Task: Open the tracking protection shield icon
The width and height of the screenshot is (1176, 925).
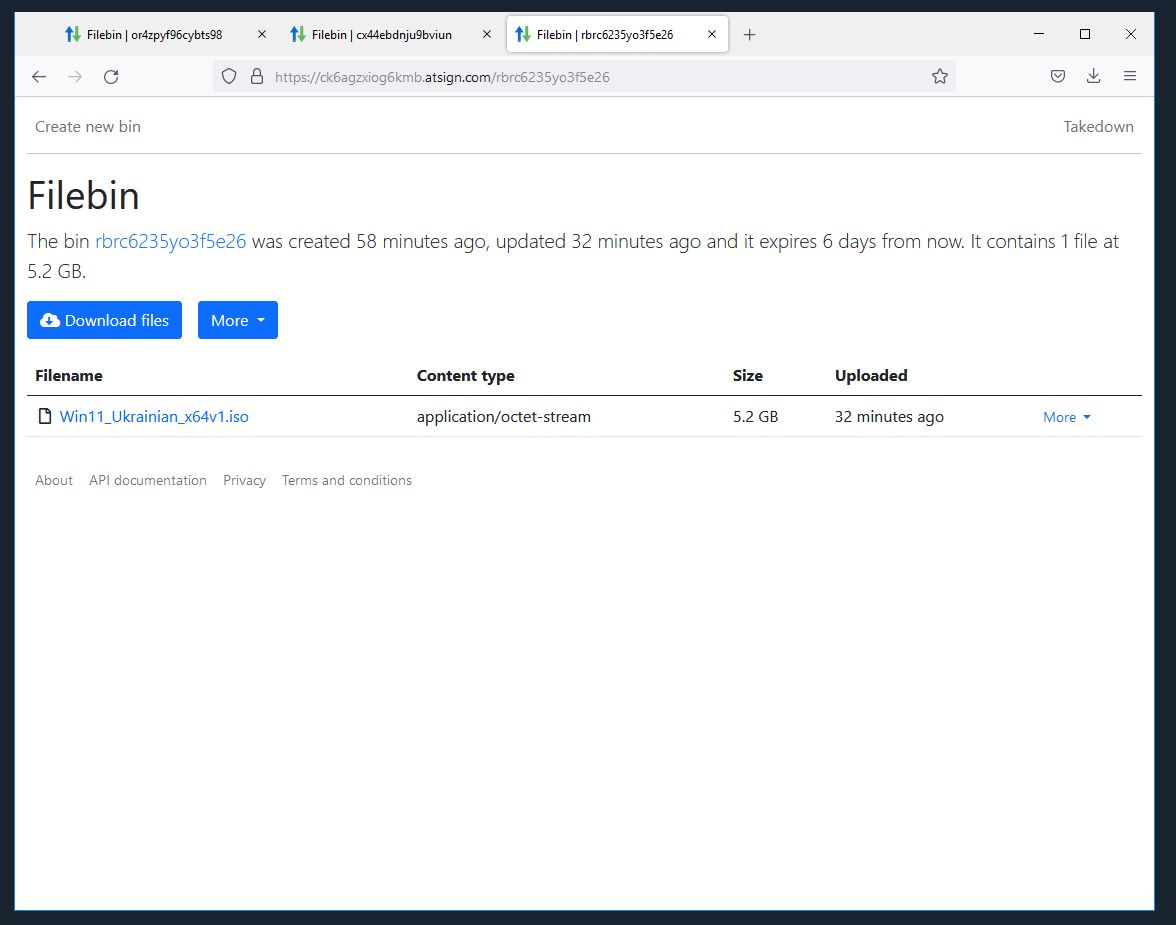Action: (230, 77)
